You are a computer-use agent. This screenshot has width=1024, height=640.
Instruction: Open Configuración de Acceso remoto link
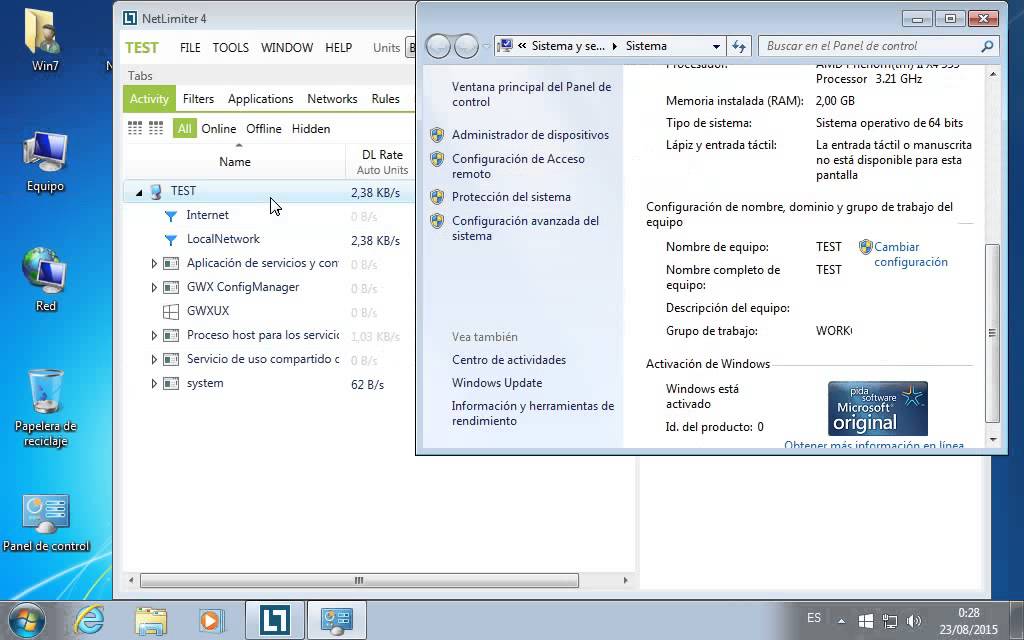click(x=519, y=166)
